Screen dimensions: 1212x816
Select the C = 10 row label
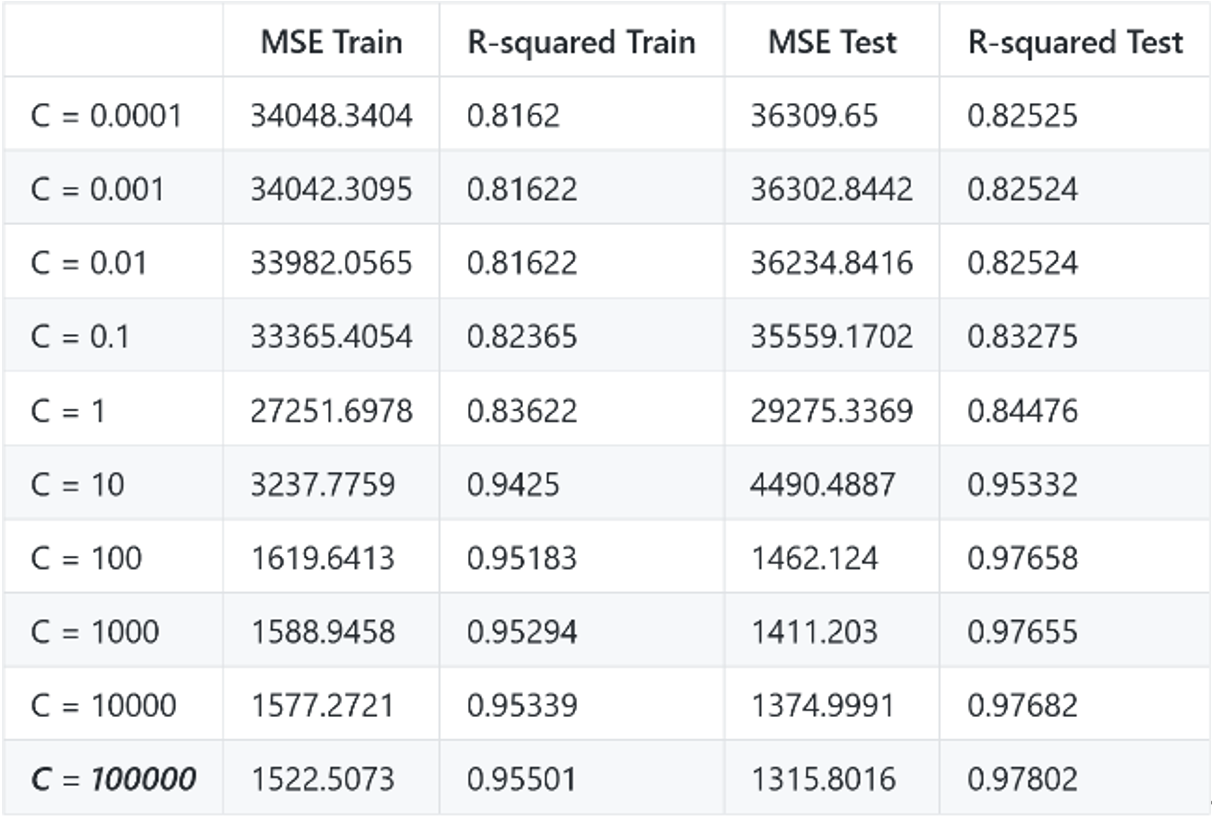point(77,484)
